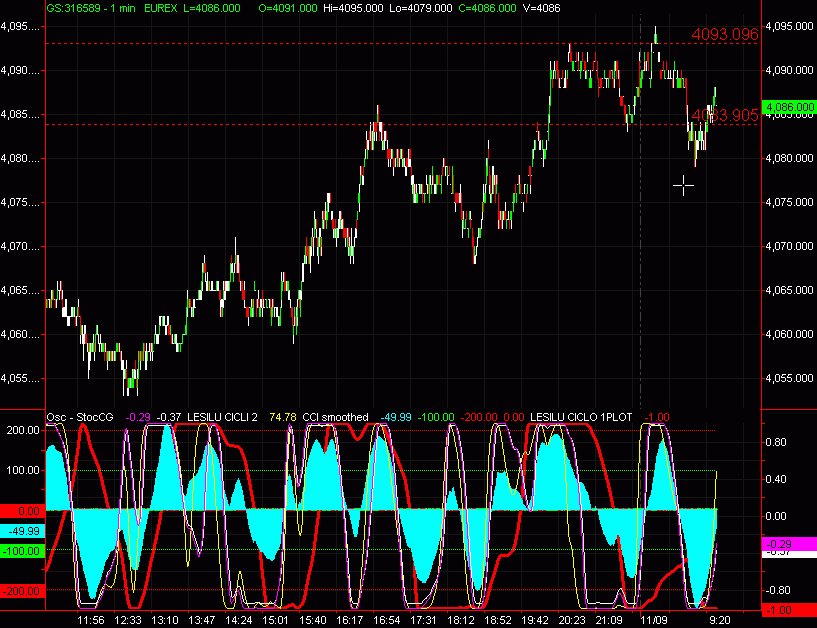Click '4,055.000' on the right price axis
Image resolution: width=817 pixels, height=628 pixels.
(789, 378)
